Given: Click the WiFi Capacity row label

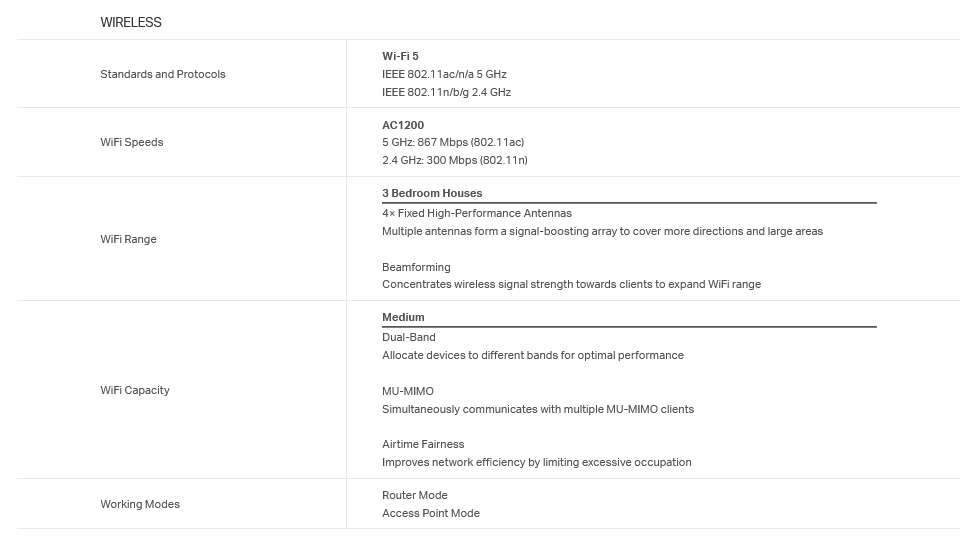Looking at the screenshot, I should coord(134,390).
